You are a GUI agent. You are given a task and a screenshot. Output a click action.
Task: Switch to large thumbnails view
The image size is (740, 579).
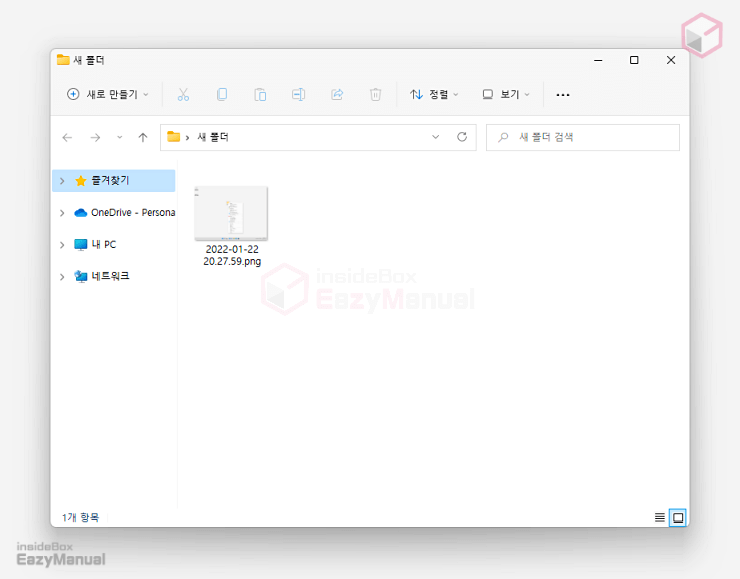[x=678, y=518]
